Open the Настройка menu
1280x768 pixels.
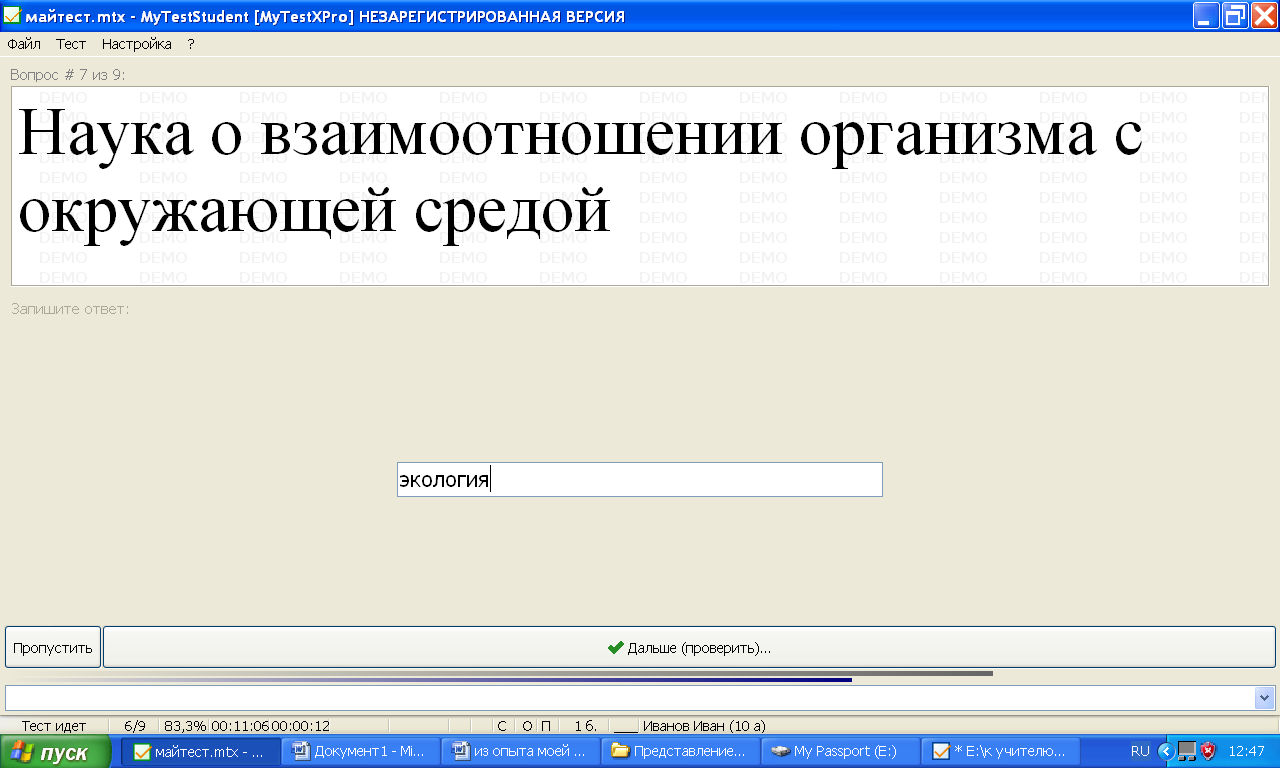[137, 44]
